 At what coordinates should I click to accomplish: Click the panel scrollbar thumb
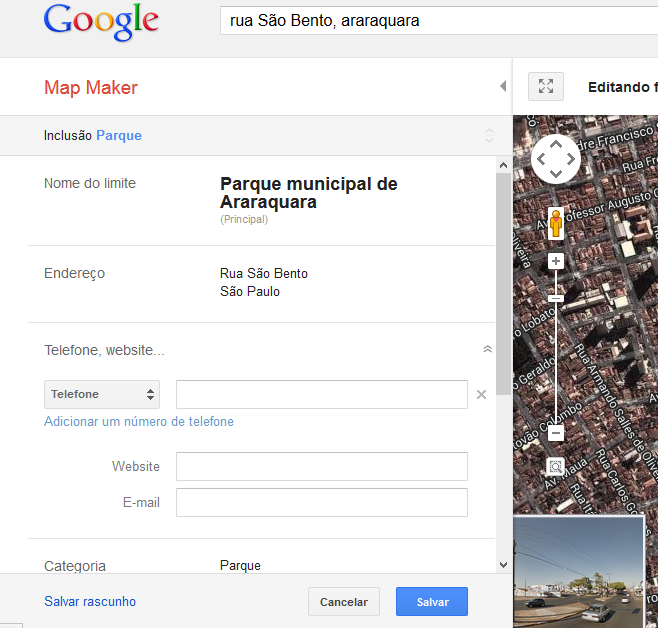[503, 284]
